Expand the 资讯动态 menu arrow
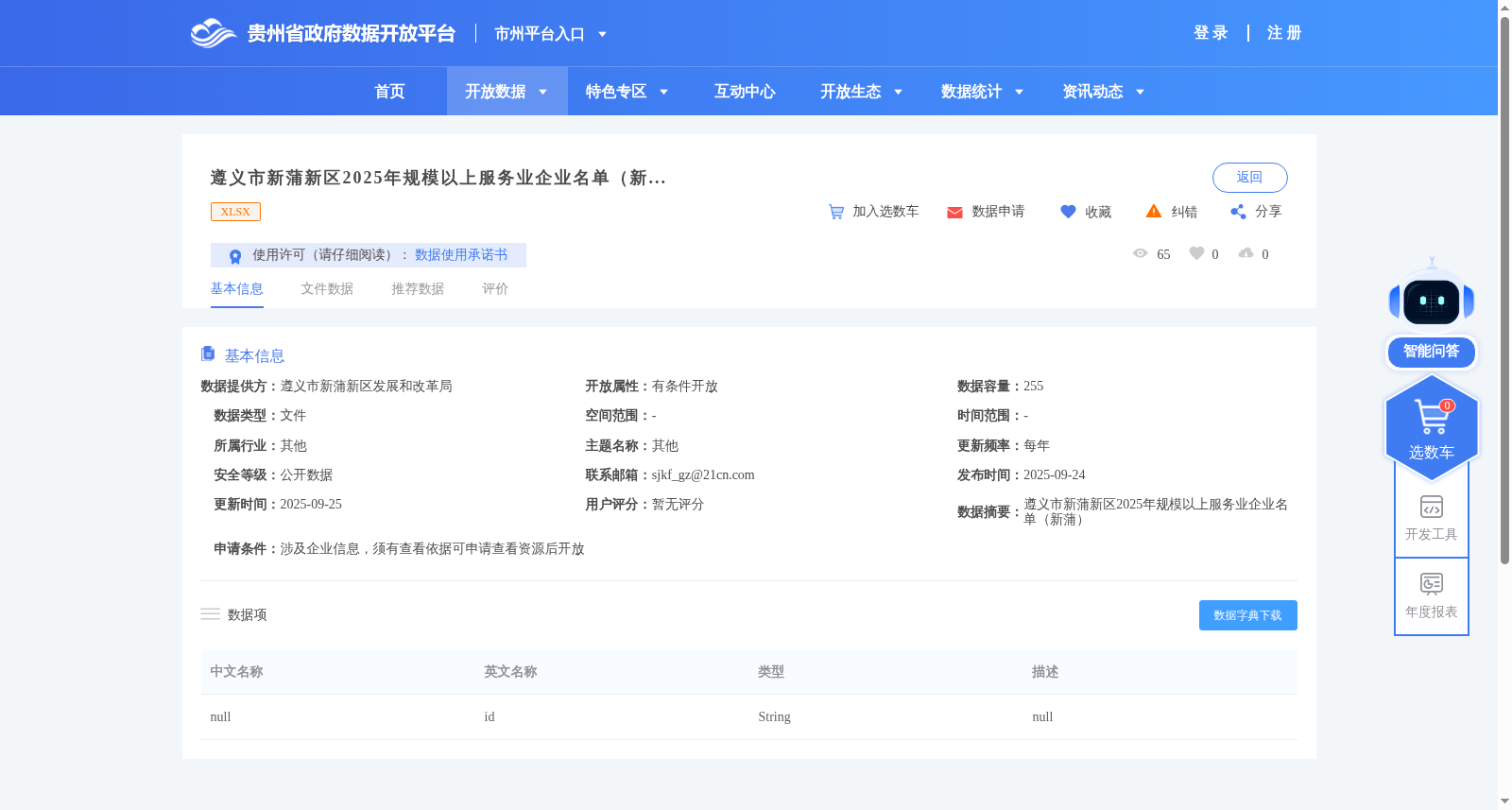 pyautogui.click(x=1140, y=92)
